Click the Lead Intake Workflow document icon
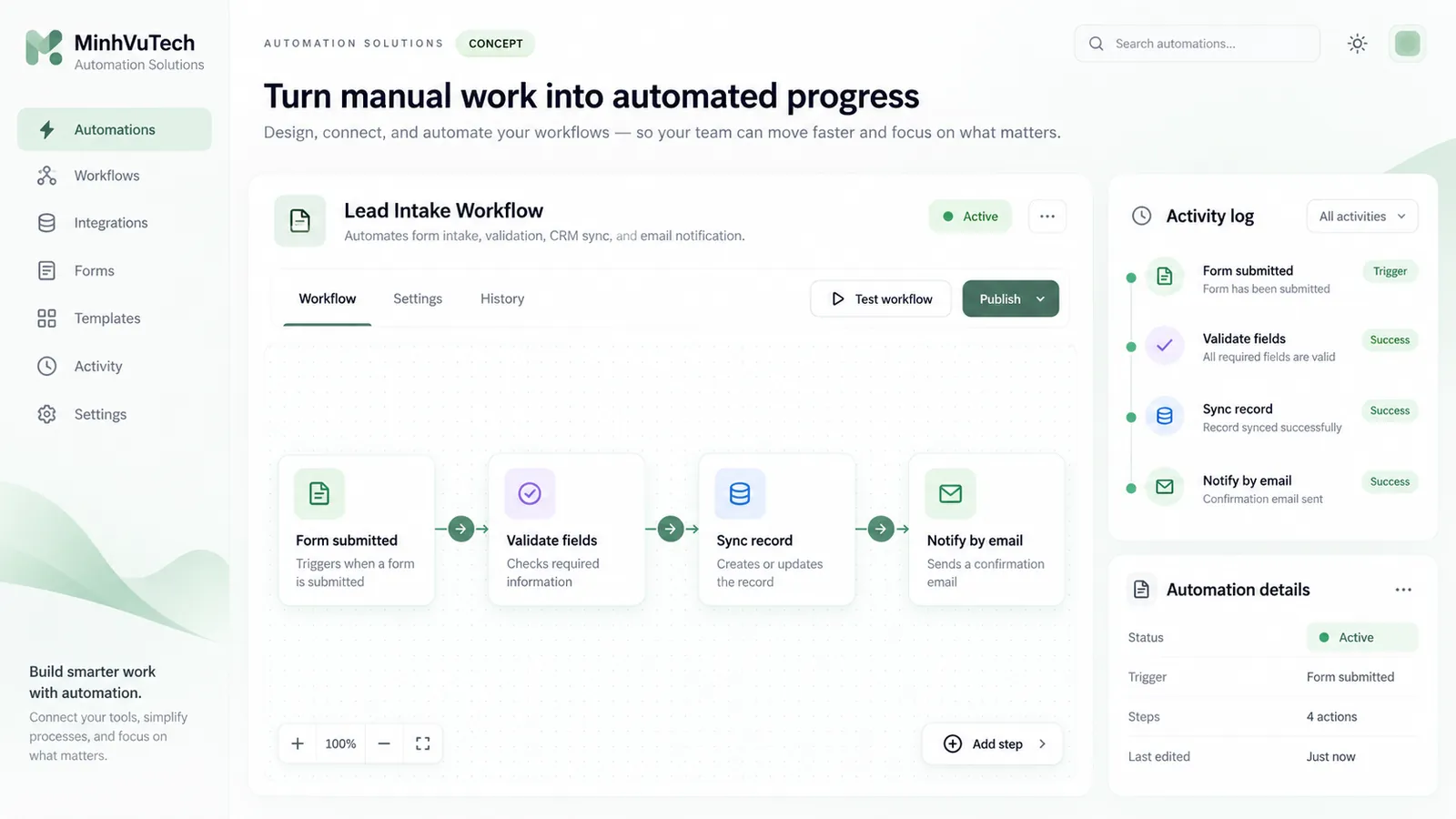Image resolution: width=1456 pixels, height=819 pixels. pyautogui.click(x=299, y=220)
